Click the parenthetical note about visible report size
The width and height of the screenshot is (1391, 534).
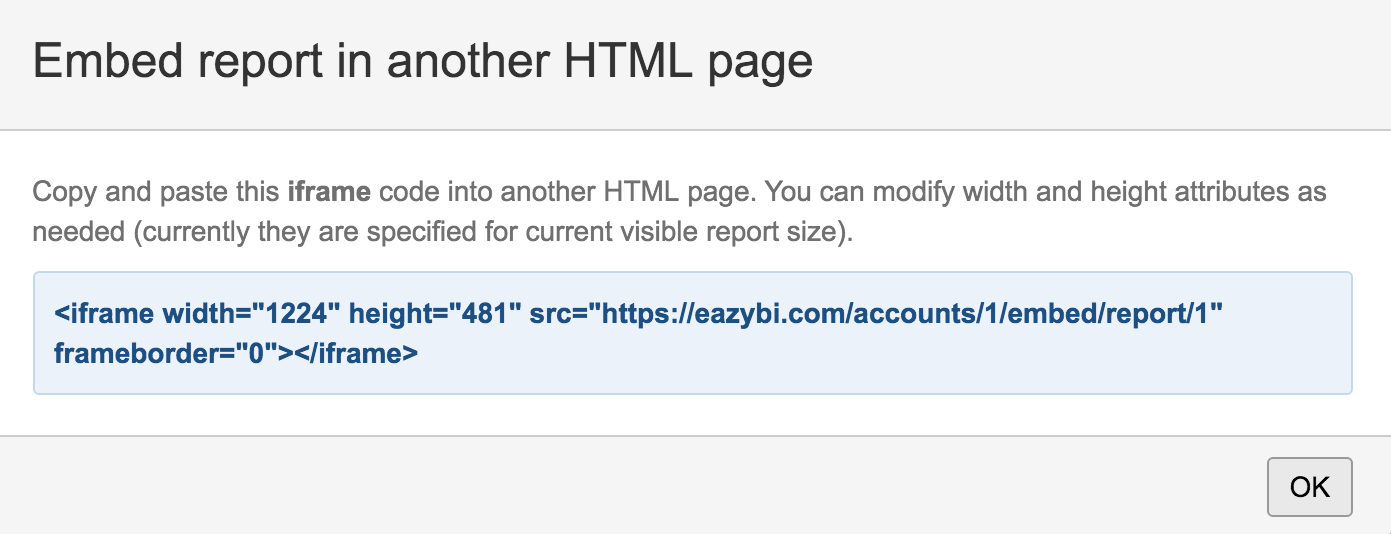pos(496,232)
